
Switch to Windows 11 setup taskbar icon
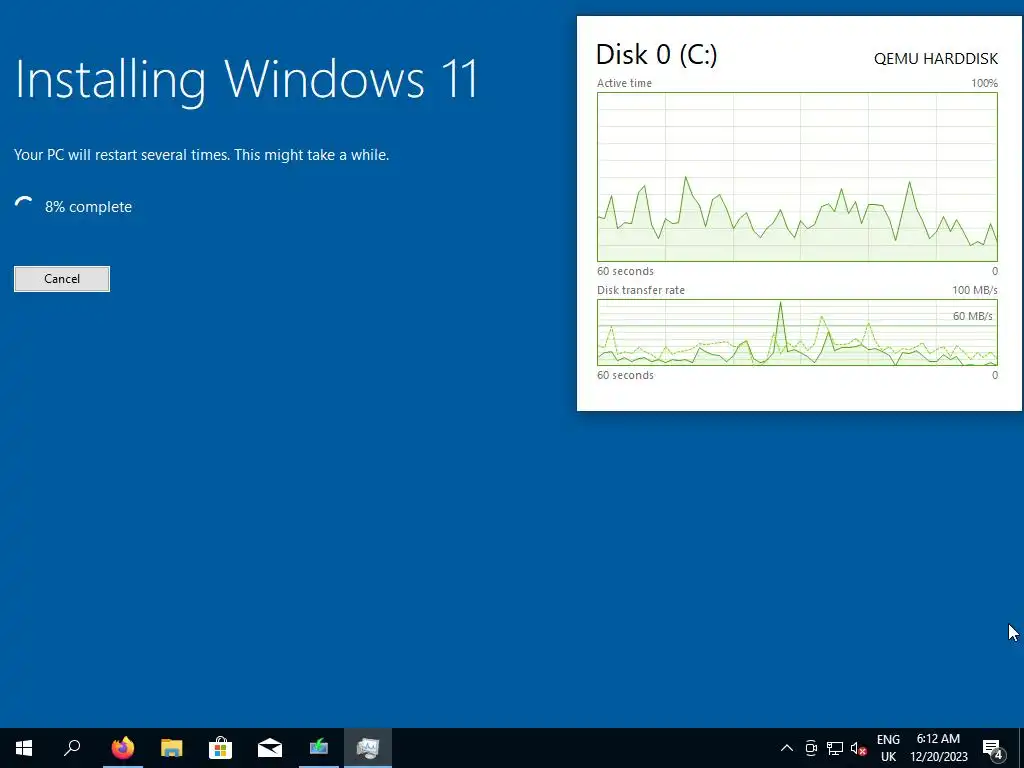pyautogui.click(x=319, y=748)
